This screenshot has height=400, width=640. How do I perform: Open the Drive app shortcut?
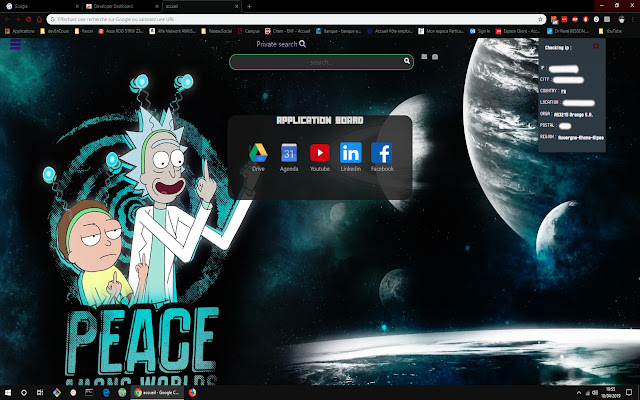[x=258, y=157]
